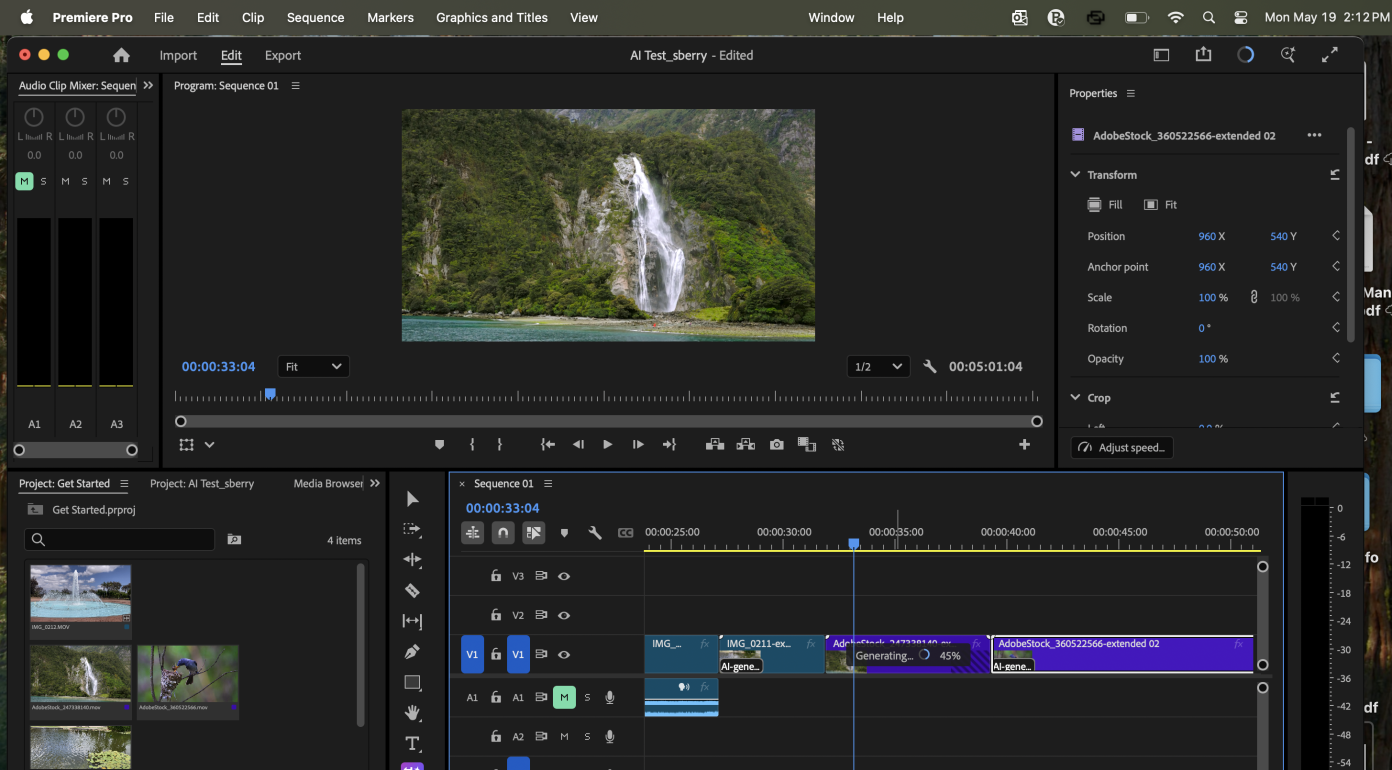Collapse the Crop section
Image resolution: width=1392 pixels, height=770 pixels.
pos(1076,398)
